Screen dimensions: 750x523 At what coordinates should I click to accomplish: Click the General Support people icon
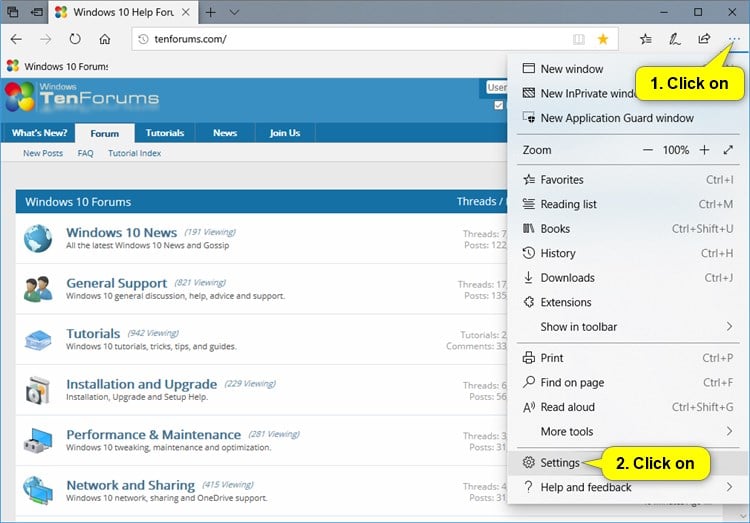38,289
